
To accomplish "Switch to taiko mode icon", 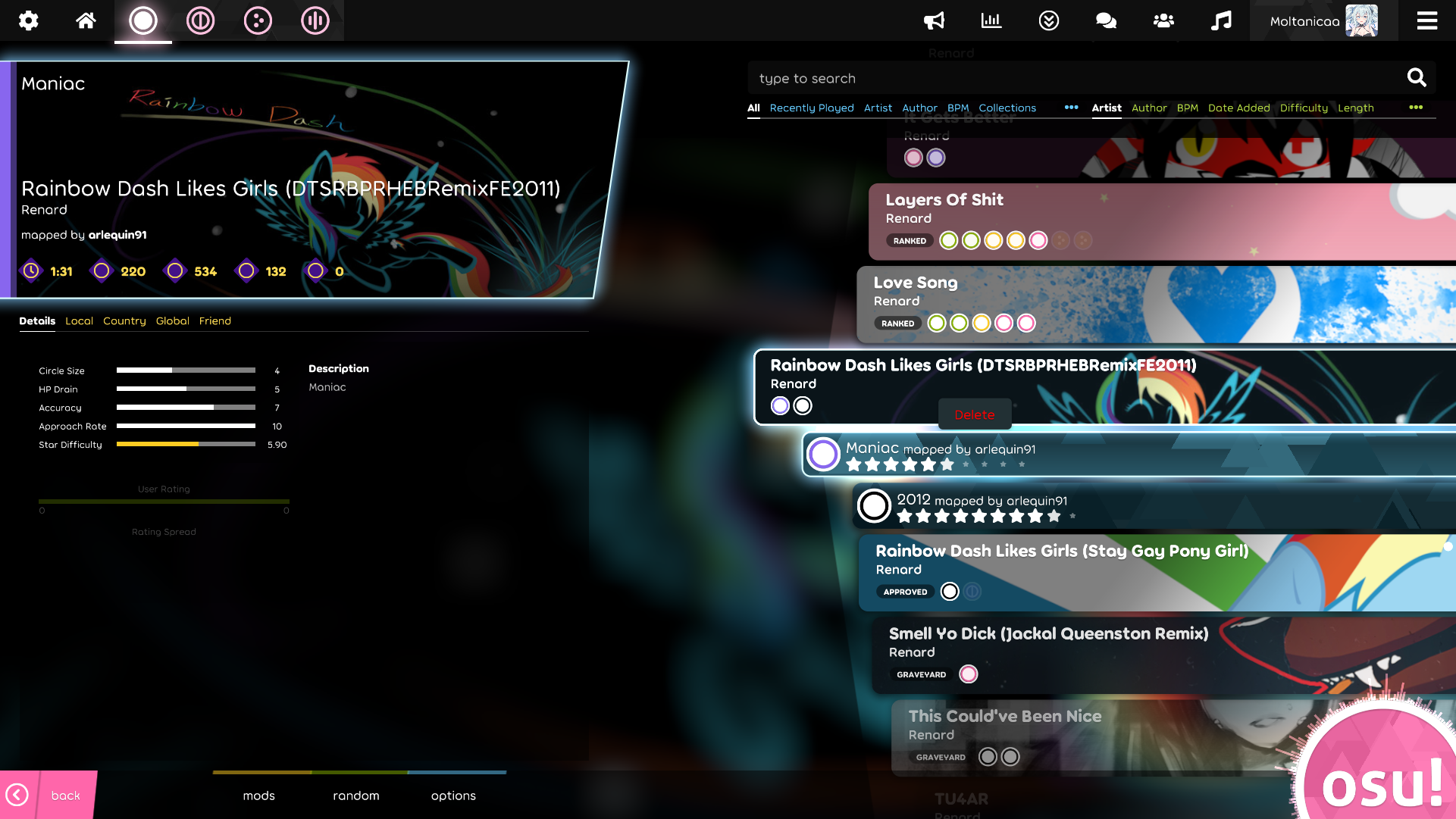I will click(x=201, y=20).
